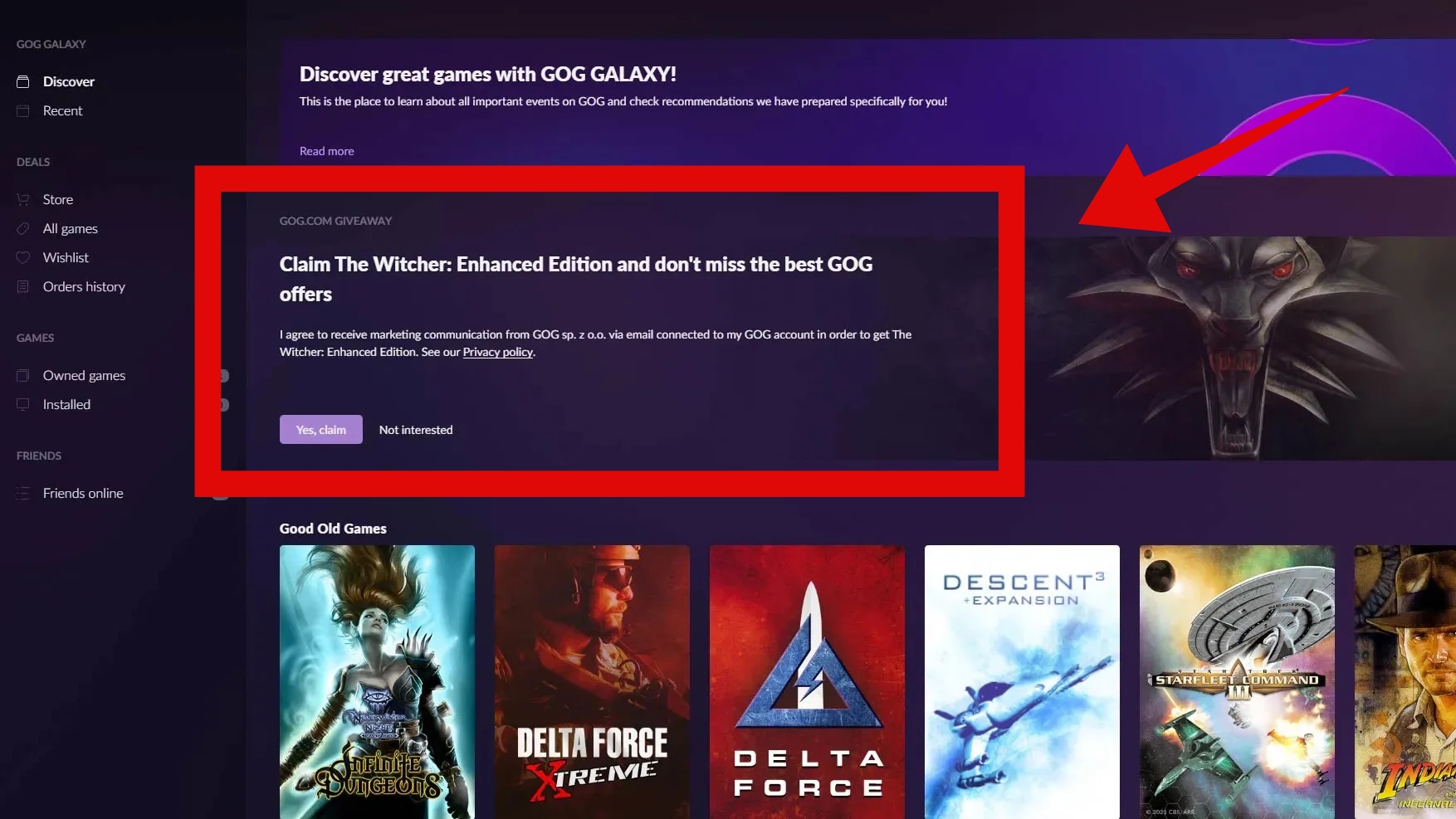This screenshot has height=819, width=1456.
Task: Click the Discover sidebar icon
Action: pos(23,81)
